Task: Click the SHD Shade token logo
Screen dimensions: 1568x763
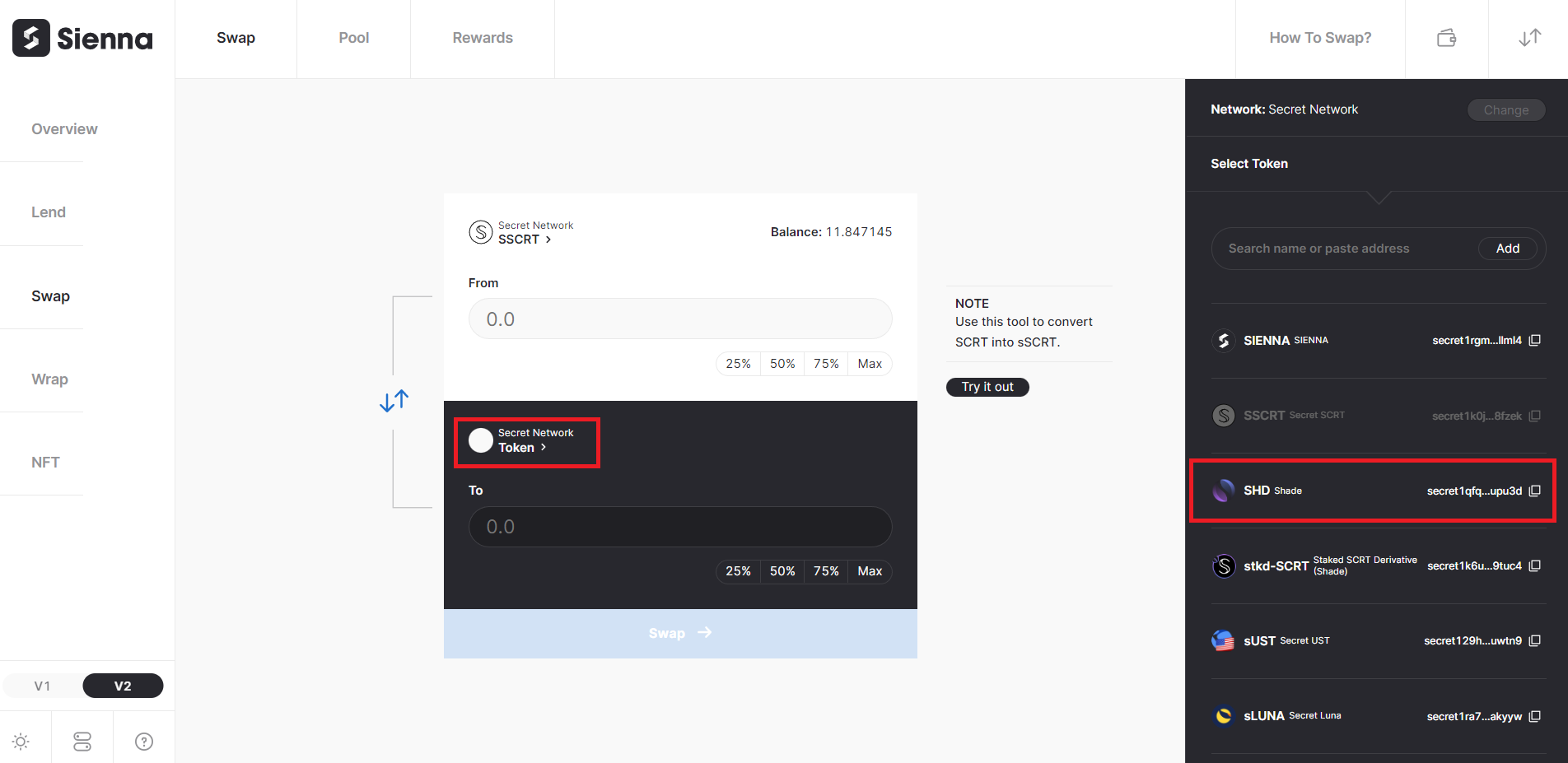Action: pyautogui.click(x=1224, y=491)
